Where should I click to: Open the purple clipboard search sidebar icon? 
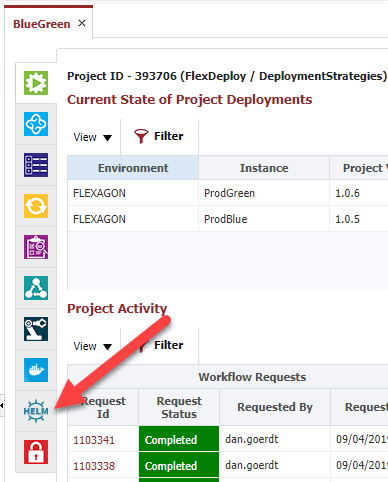click(36, 247)
